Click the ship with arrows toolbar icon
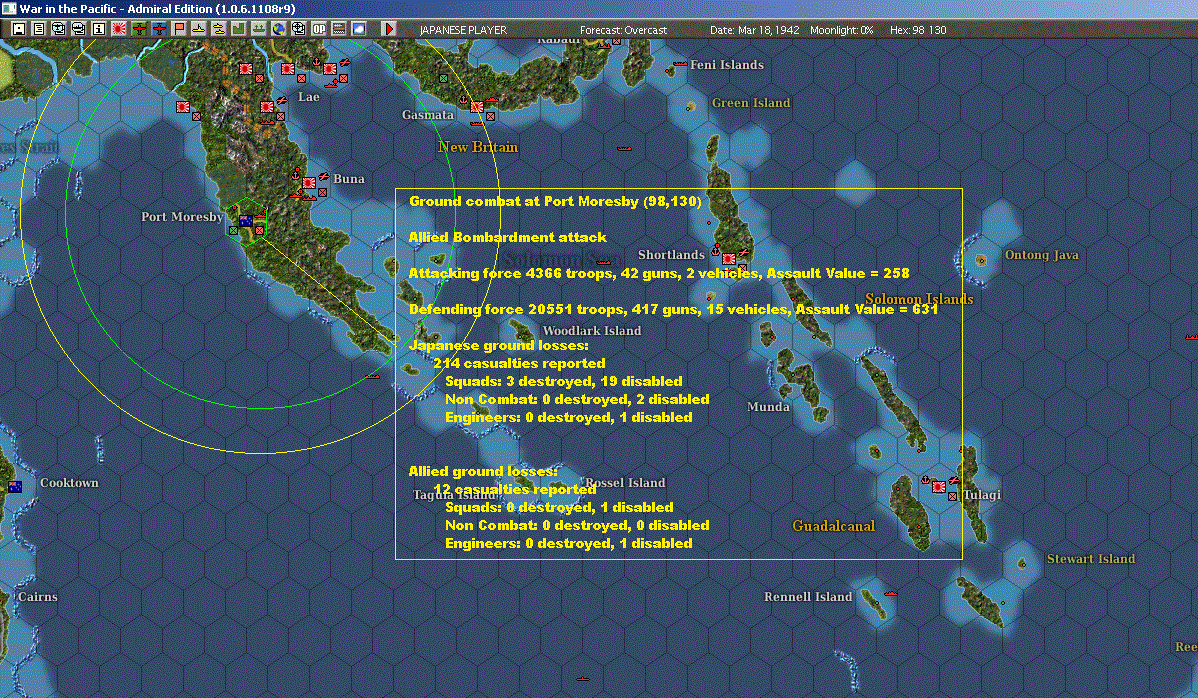Viewport: 1198px width, 698px height. 258,29
